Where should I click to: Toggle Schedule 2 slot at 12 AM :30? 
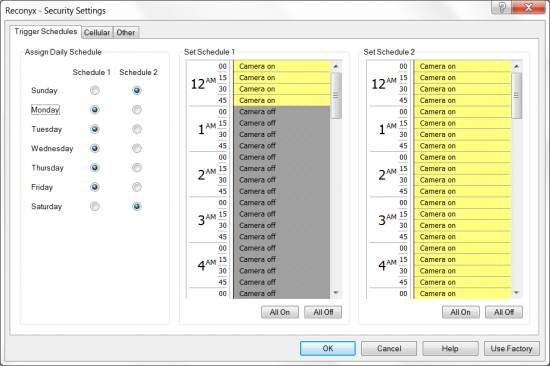[x=462, y=89]
